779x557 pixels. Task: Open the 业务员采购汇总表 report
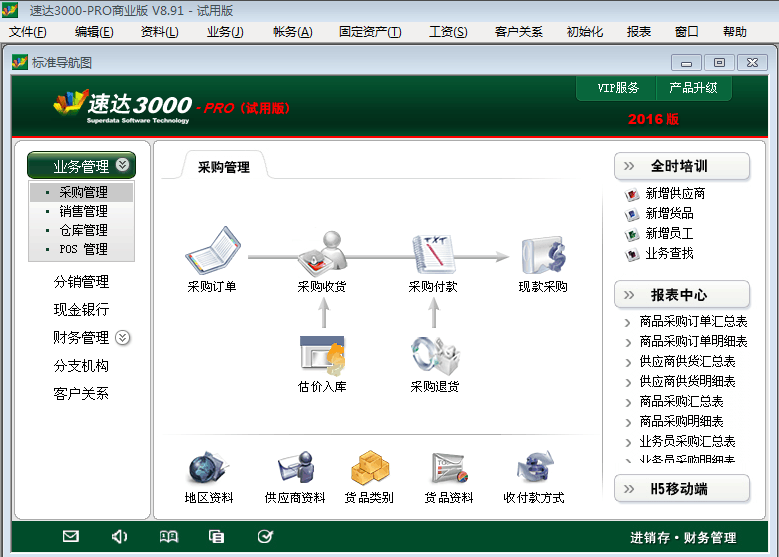pos(687,441)
